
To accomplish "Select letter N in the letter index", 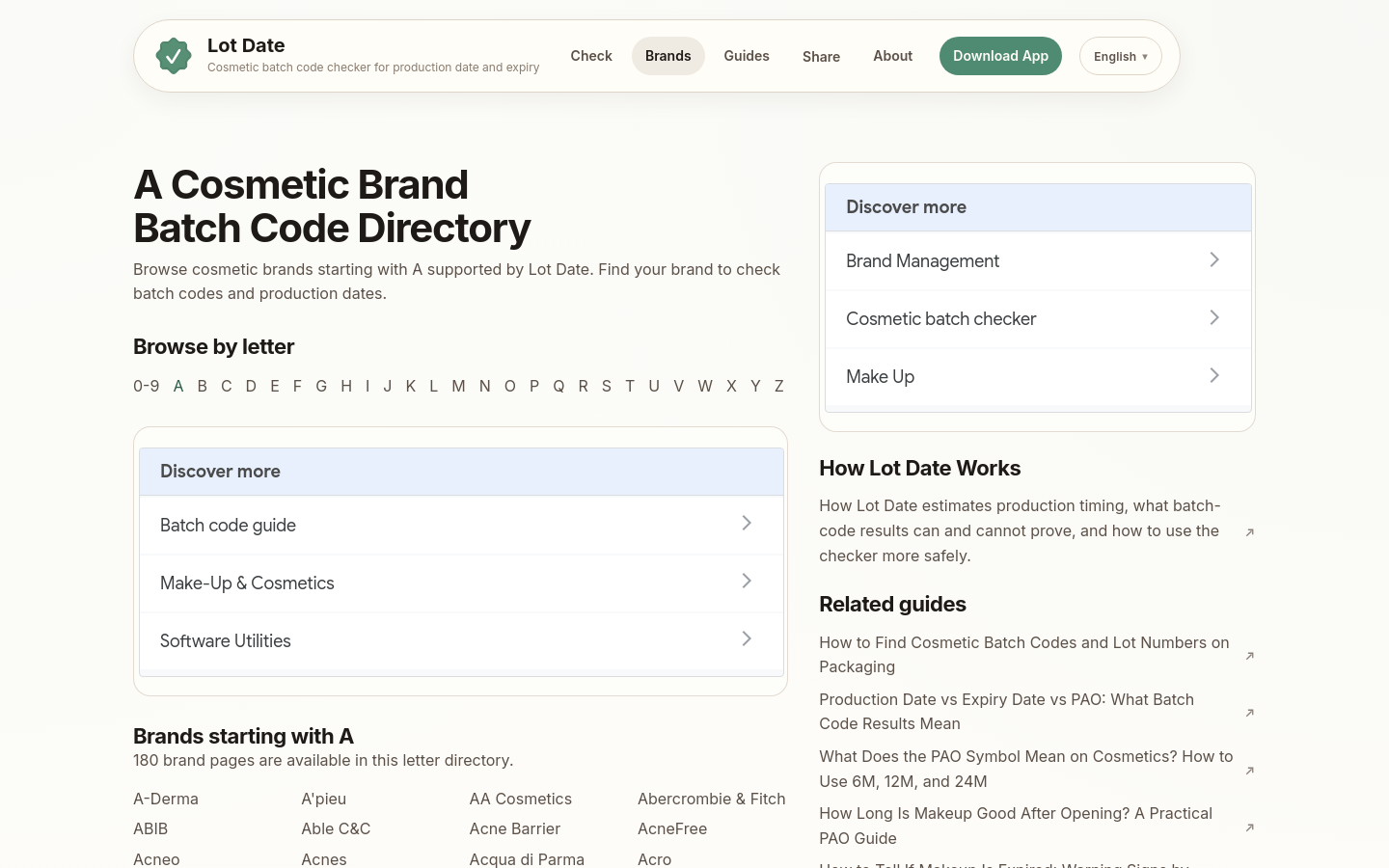I will coord(485,386).
